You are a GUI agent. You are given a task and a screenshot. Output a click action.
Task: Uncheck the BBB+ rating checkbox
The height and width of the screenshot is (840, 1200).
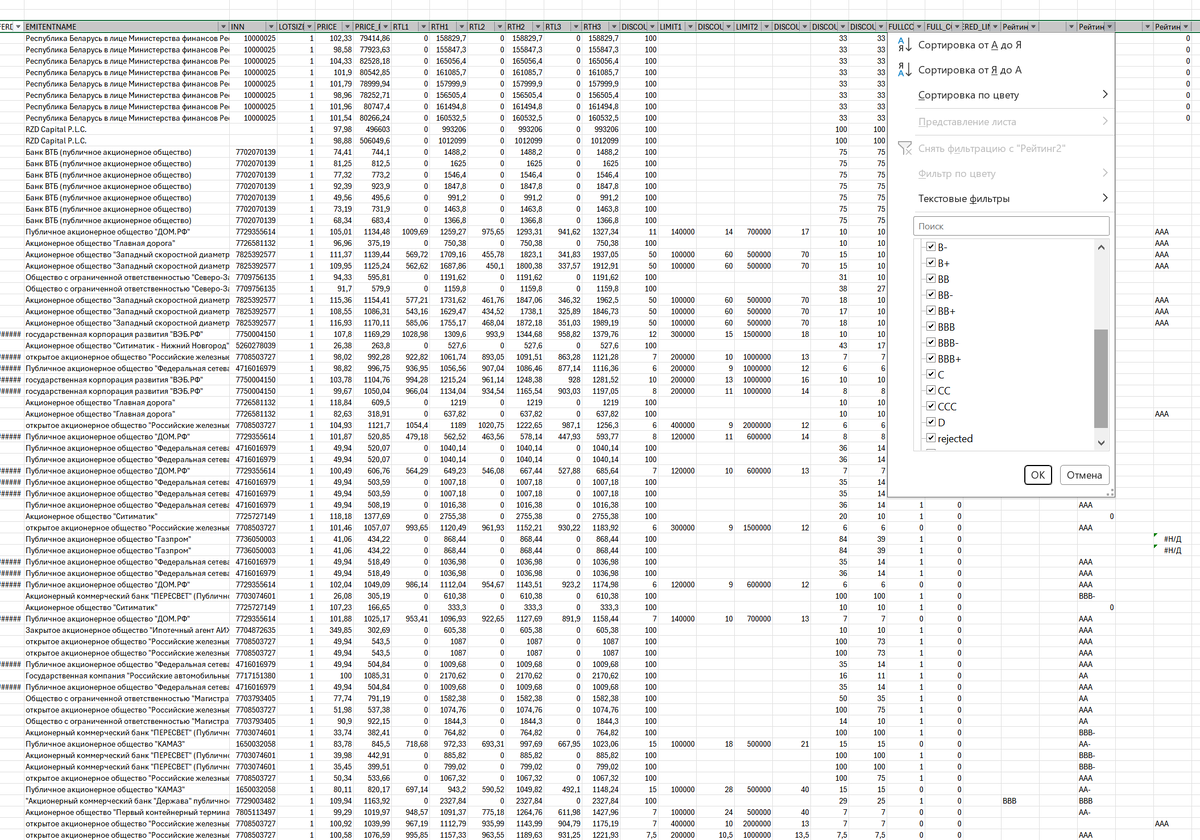931,359
